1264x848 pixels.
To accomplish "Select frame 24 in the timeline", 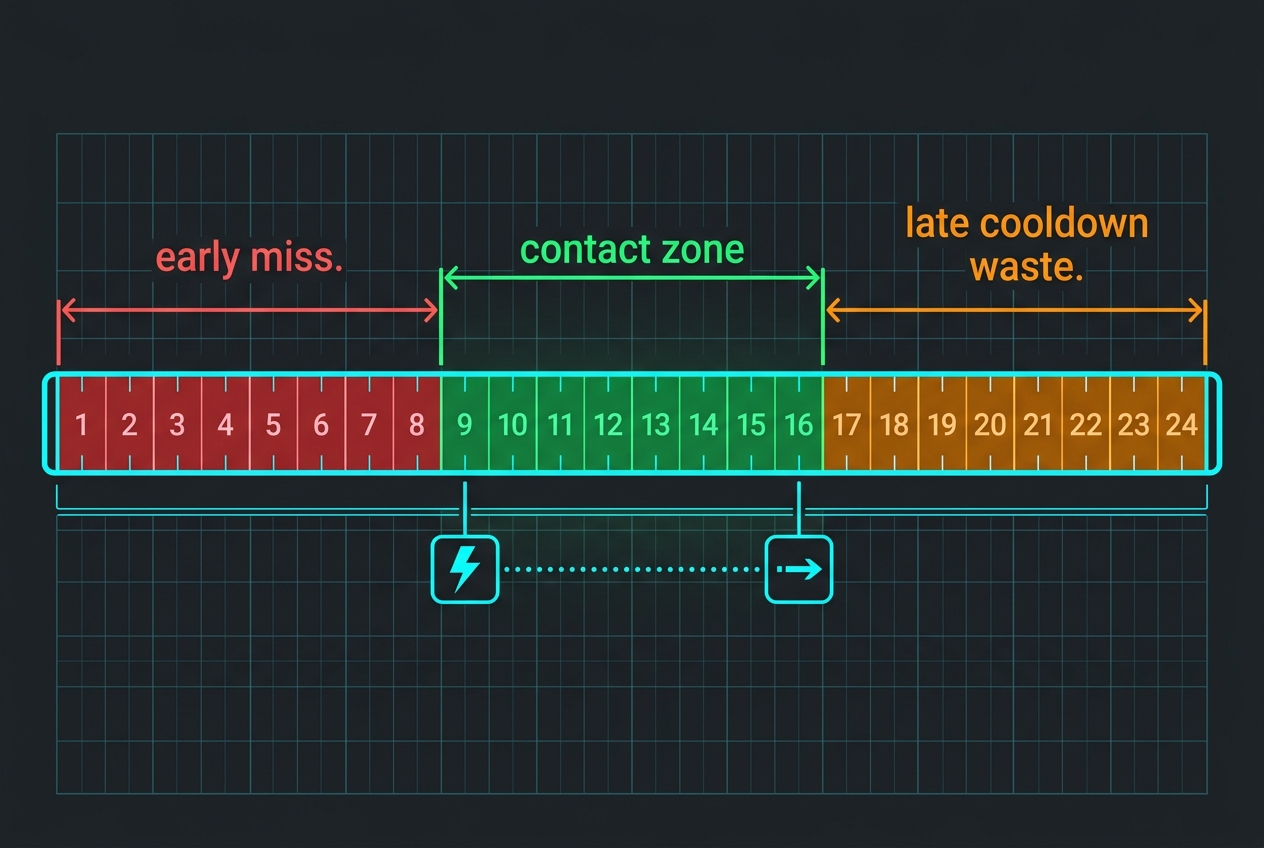I will coord(1181,424).
